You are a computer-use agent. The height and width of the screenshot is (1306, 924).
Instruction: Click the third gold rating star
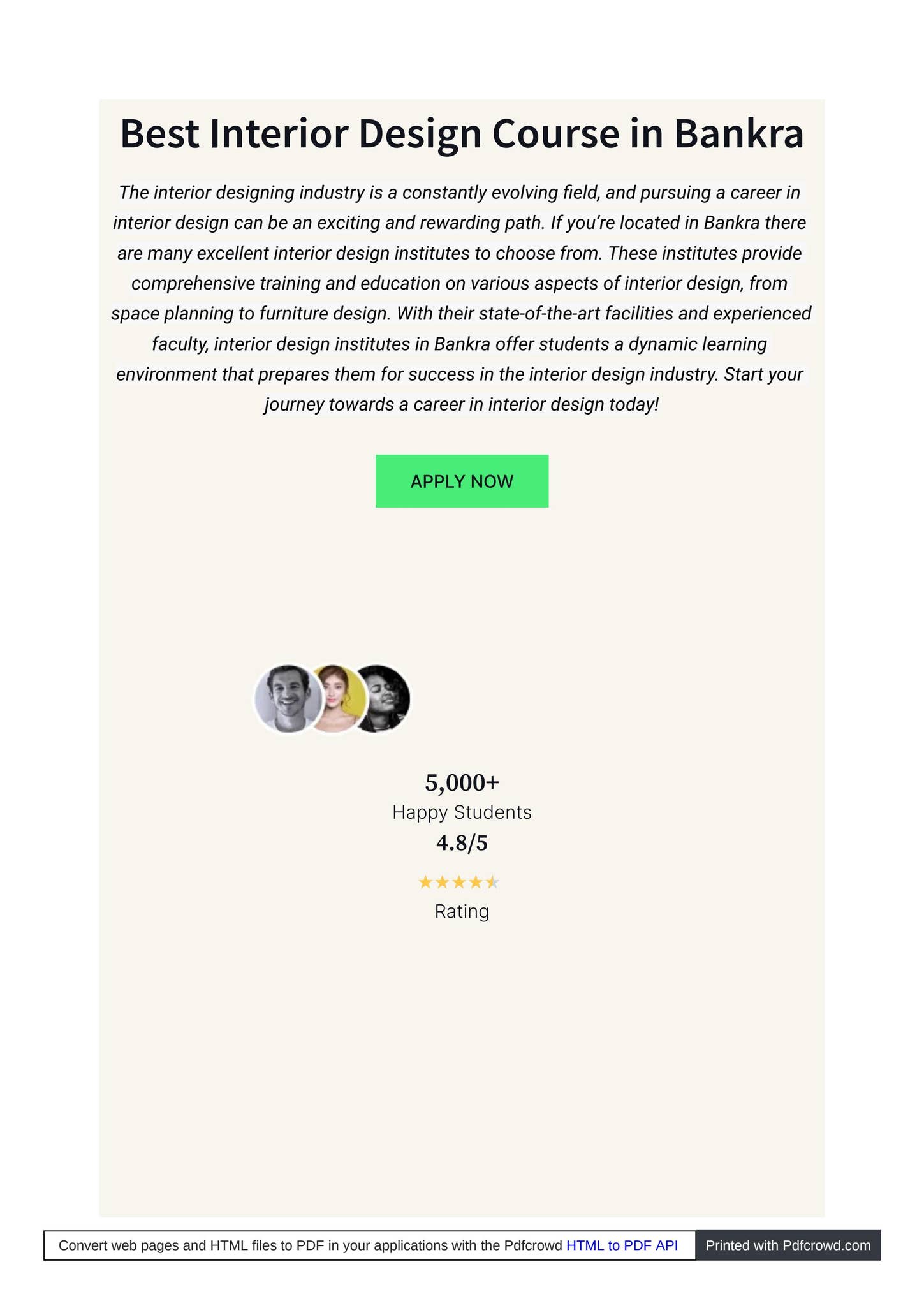(458, 883)
